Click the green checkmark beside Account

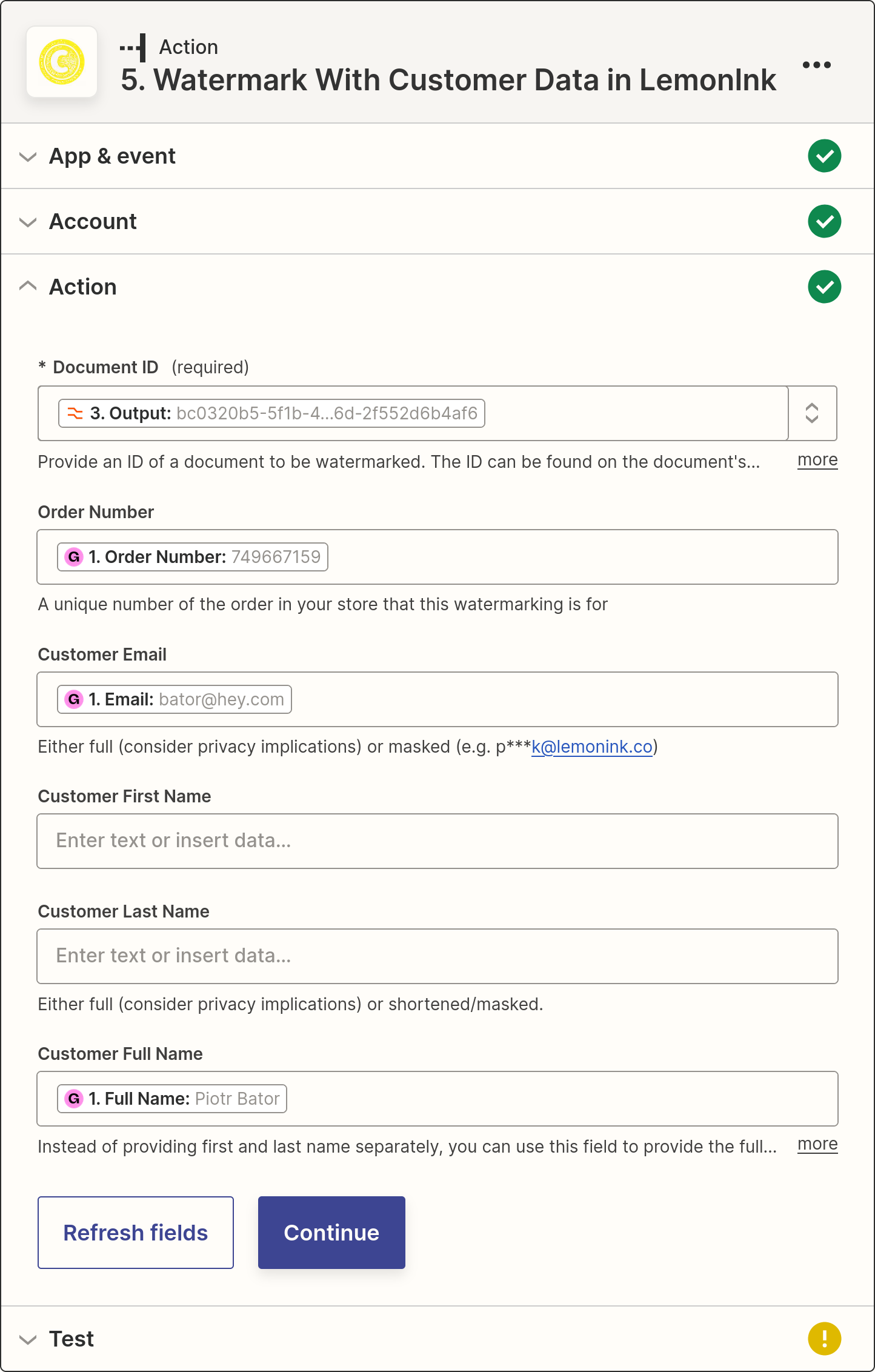coord(824,221)
